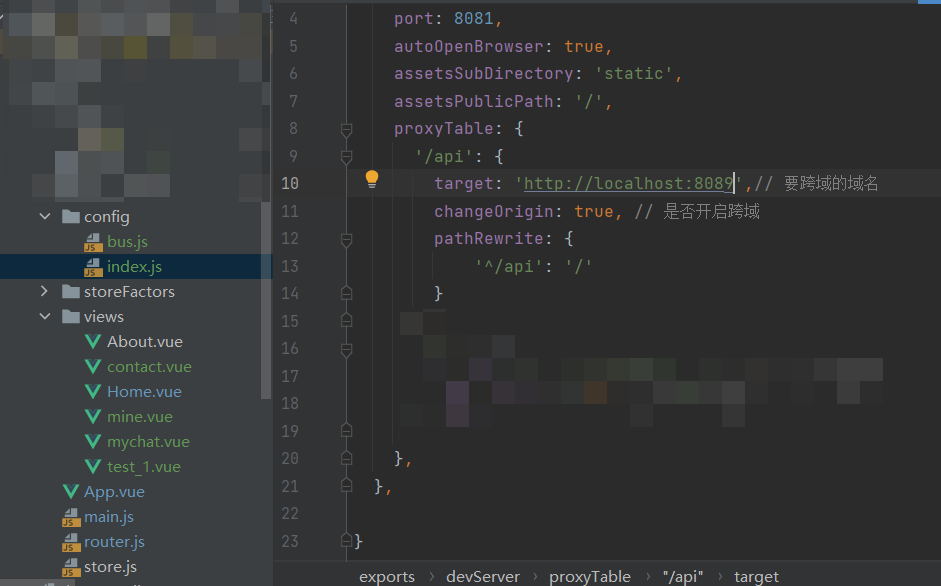Click the http://localhost:8089 URL link
The height and width of the screenshot is (586, 941).
coord(629,183)
